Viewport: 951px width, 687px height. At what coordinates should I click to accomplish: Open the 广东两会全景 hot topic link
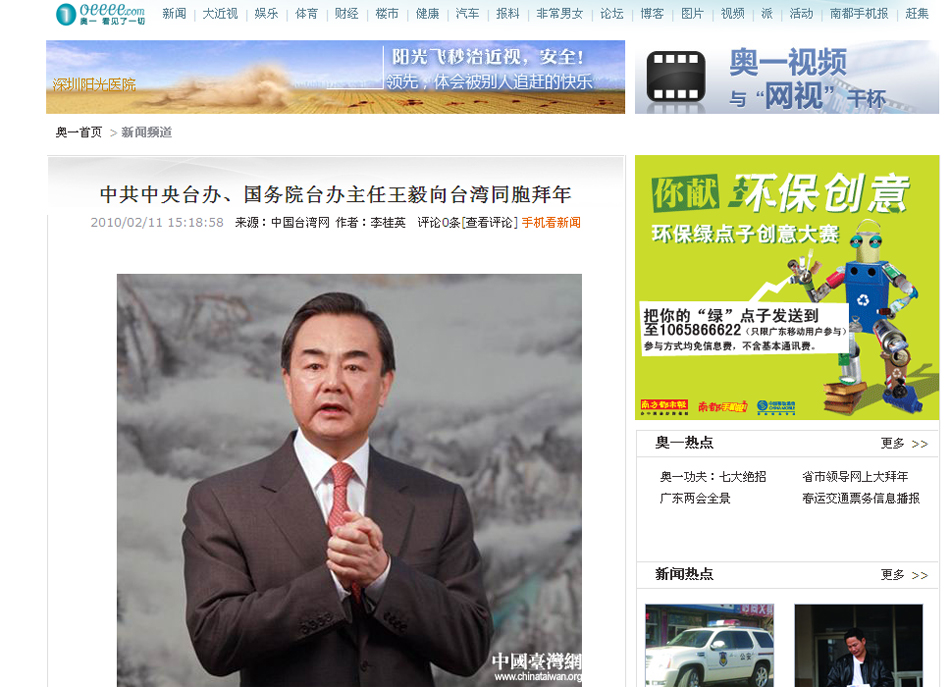pos(694,498)
